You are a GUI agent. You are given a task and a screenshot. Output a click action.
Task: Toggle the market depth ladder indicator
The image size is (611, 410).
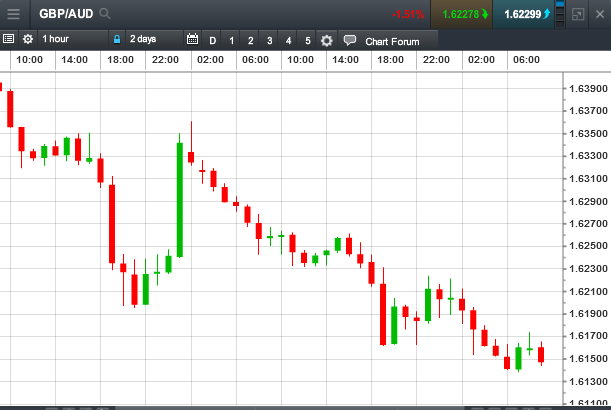(x=560, y=14)
